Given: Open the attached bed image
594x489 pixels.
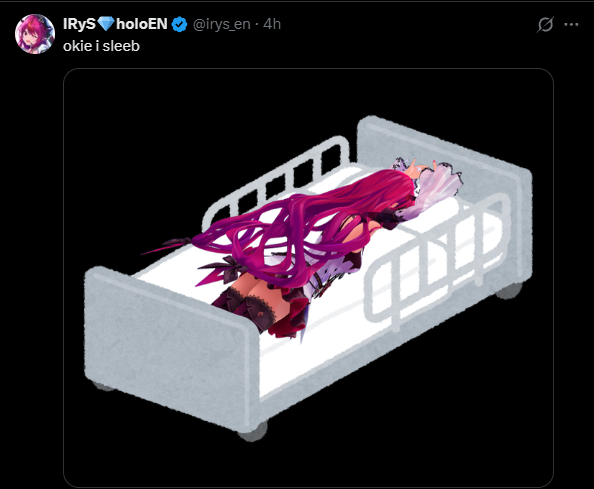Looking at the screenshot, I should click(308, 278).
